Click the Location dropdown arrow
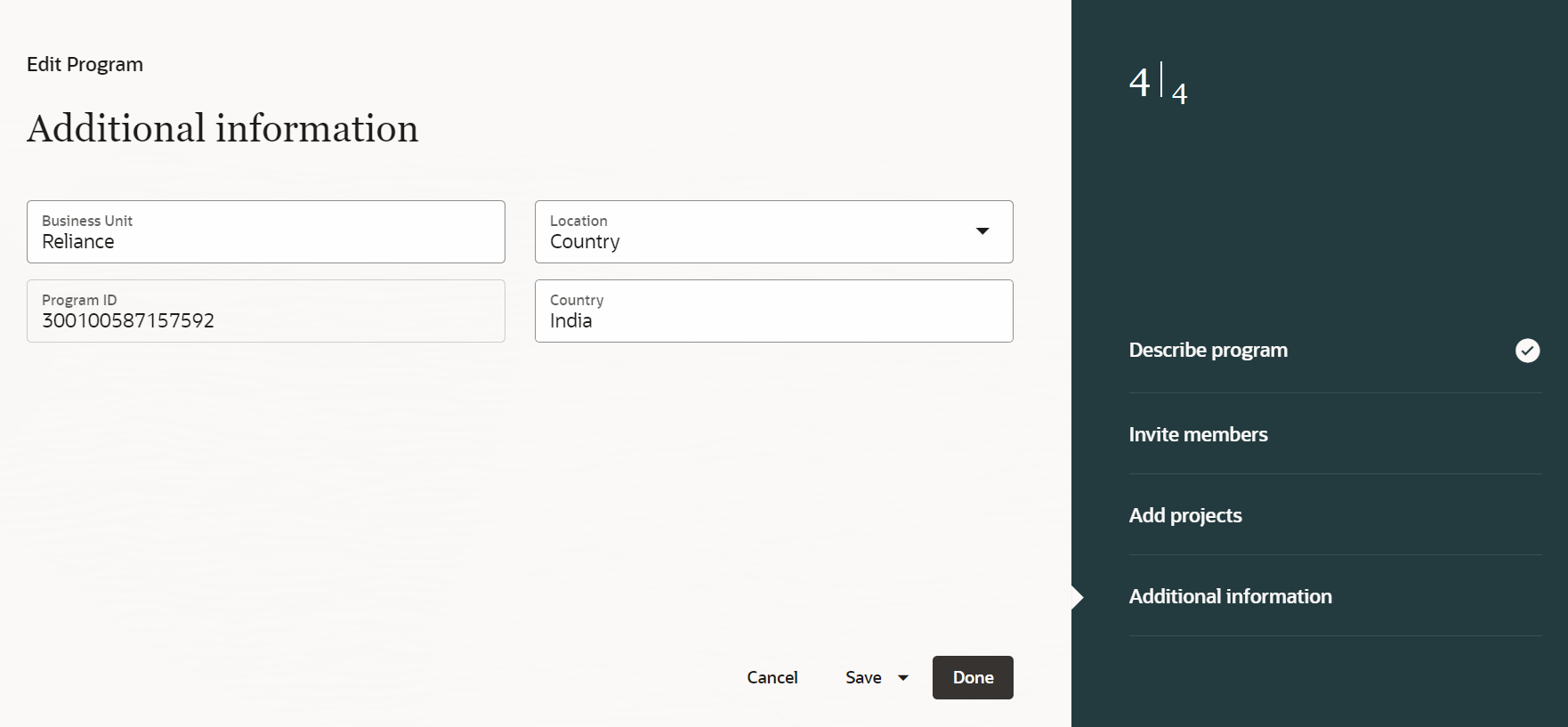Image resolution: width=1568 pixels, height=727 pixels. [x=982, y=231]
